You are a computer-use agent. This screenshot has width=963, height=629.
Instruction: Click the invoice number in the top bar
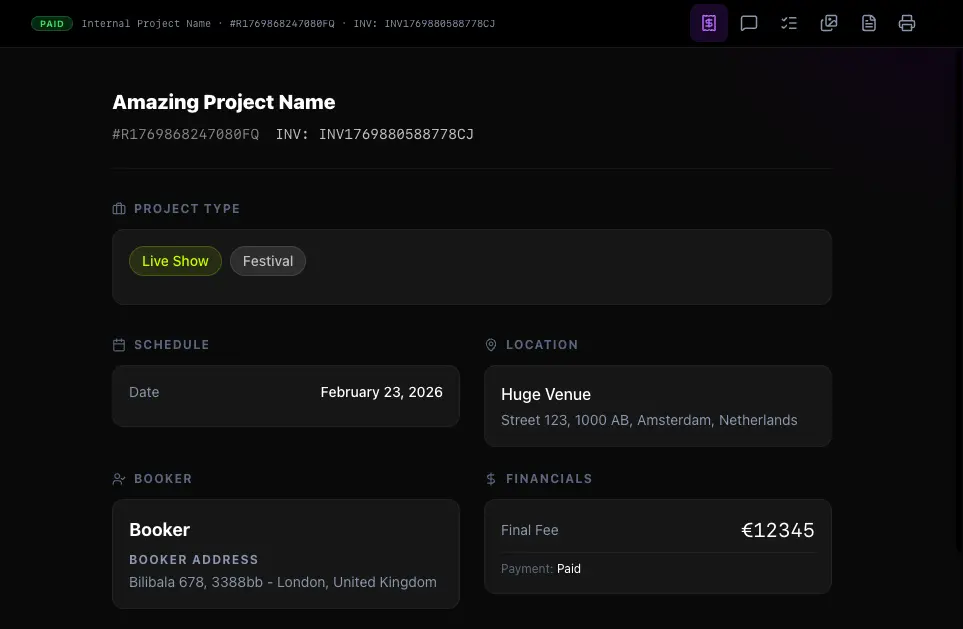point(424,23)
